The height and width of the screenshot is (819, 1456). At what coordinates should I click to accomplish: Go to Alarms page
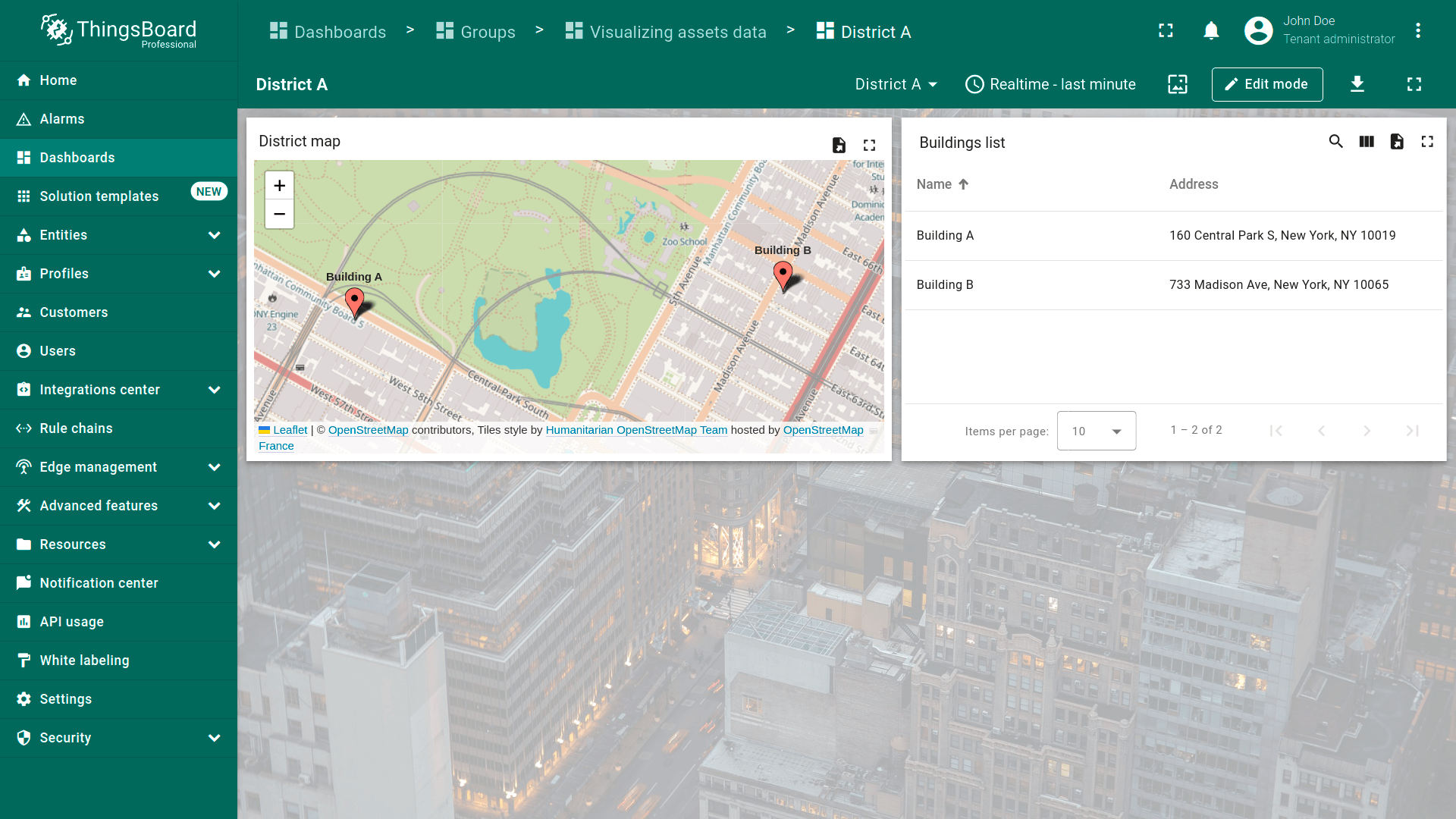tap(62, 119)
